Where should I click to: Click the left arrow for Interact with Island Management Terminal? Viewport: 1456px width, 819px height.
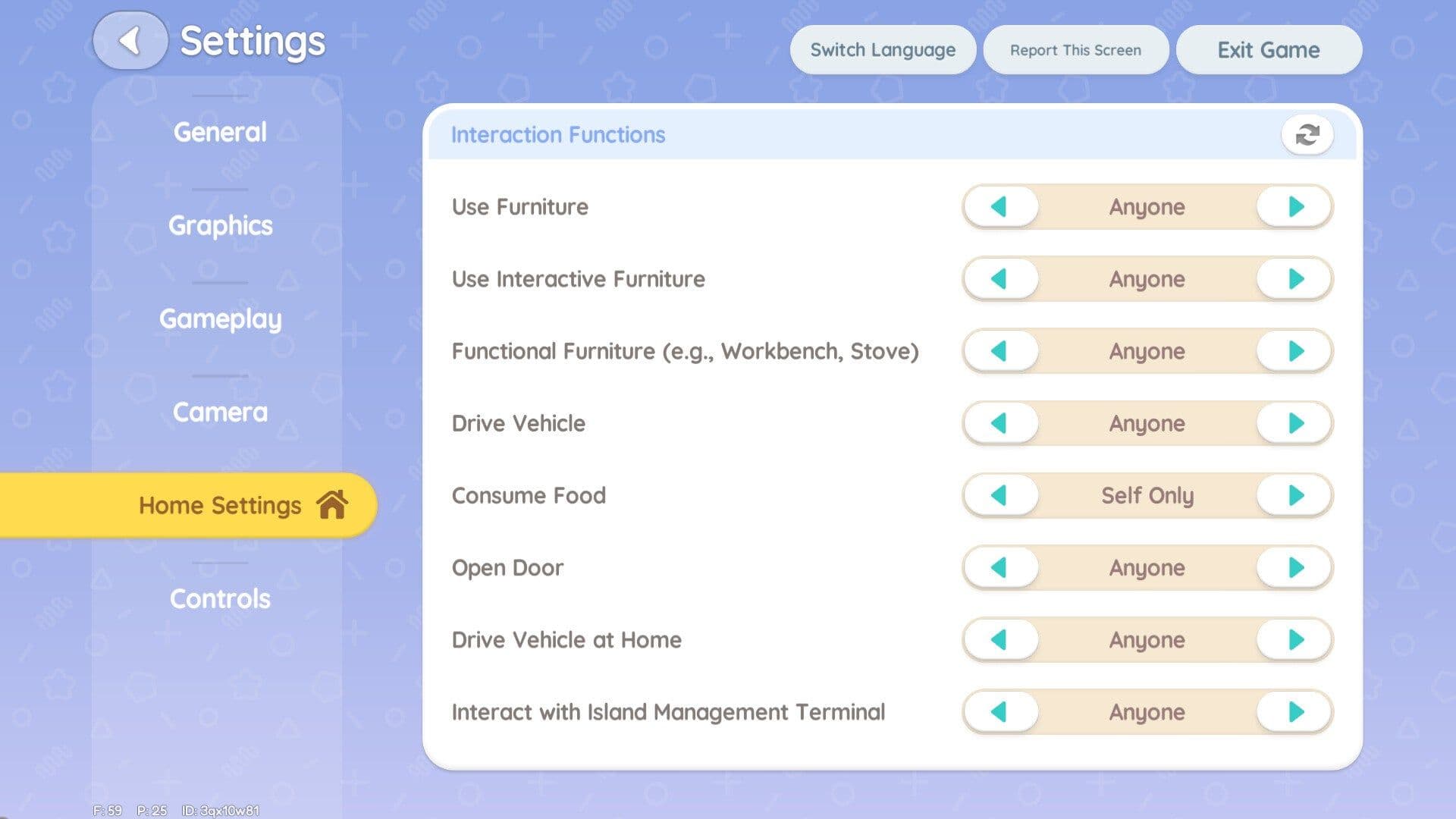coord(1000,712)
